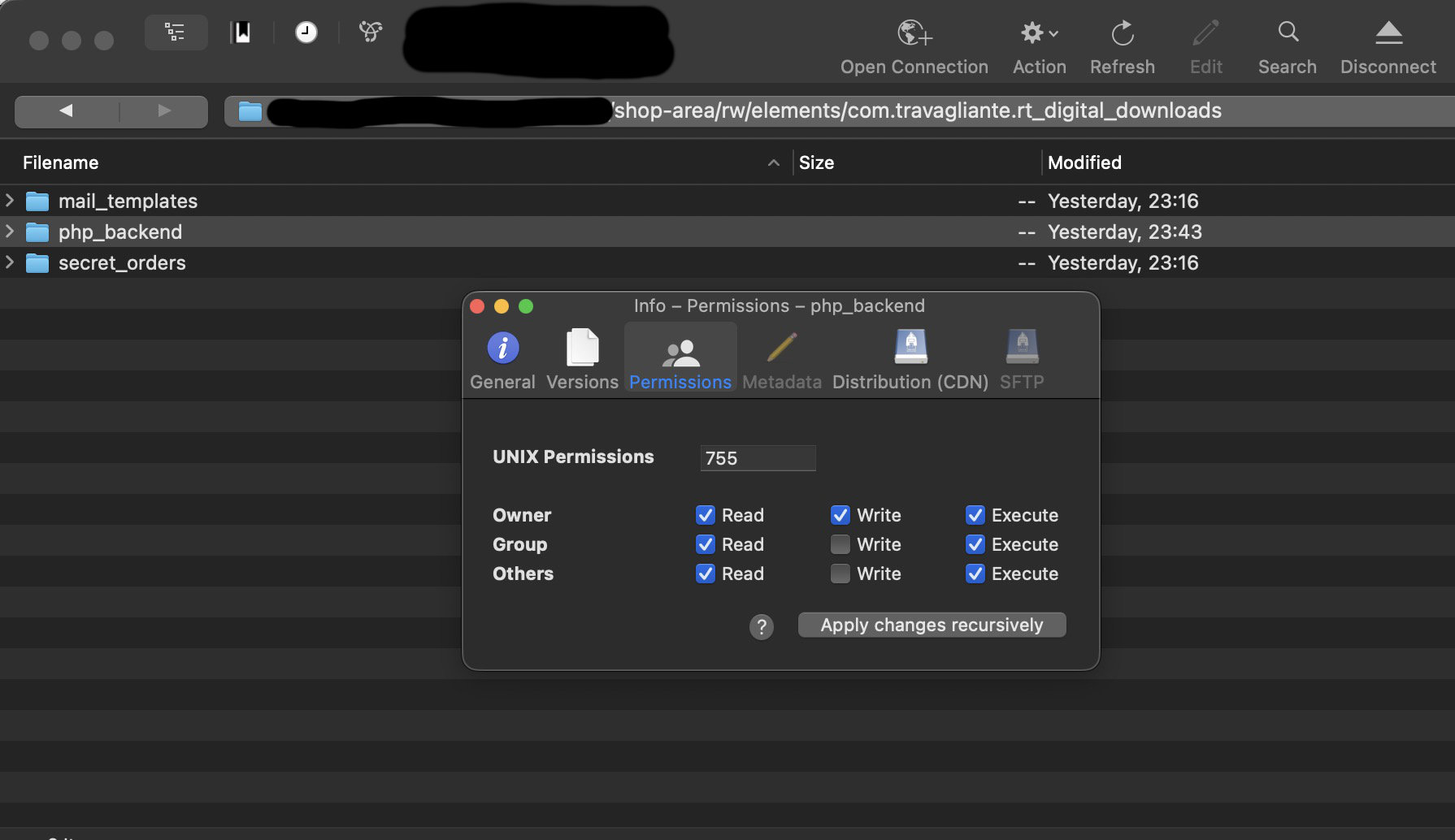This screenshot has height=840, width=1455.
Task: Open the SFTP tab
Action: tap(1022, 360)
